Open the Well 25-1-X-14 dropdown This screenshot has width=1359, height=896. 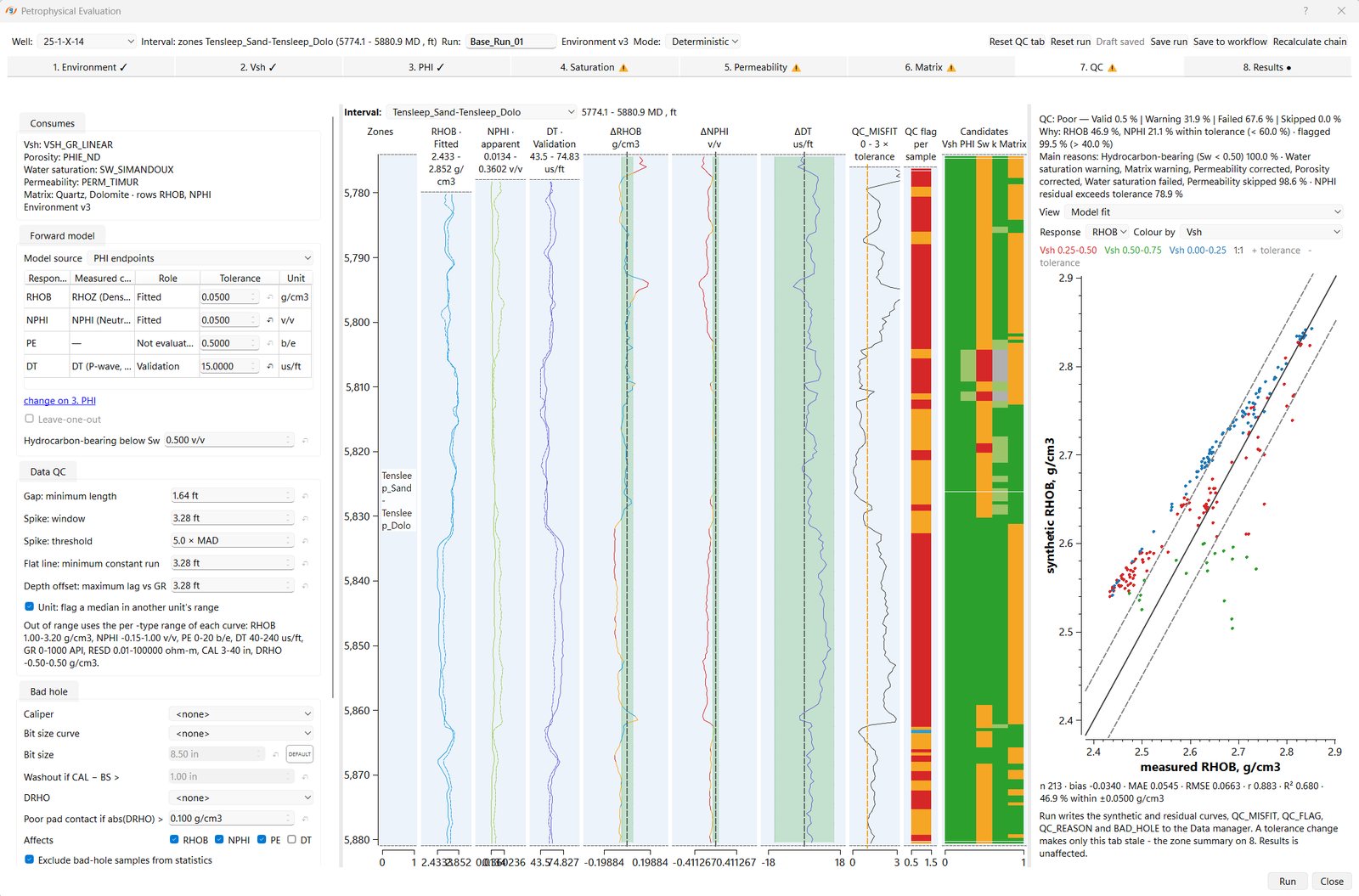(x=87, y=42)
